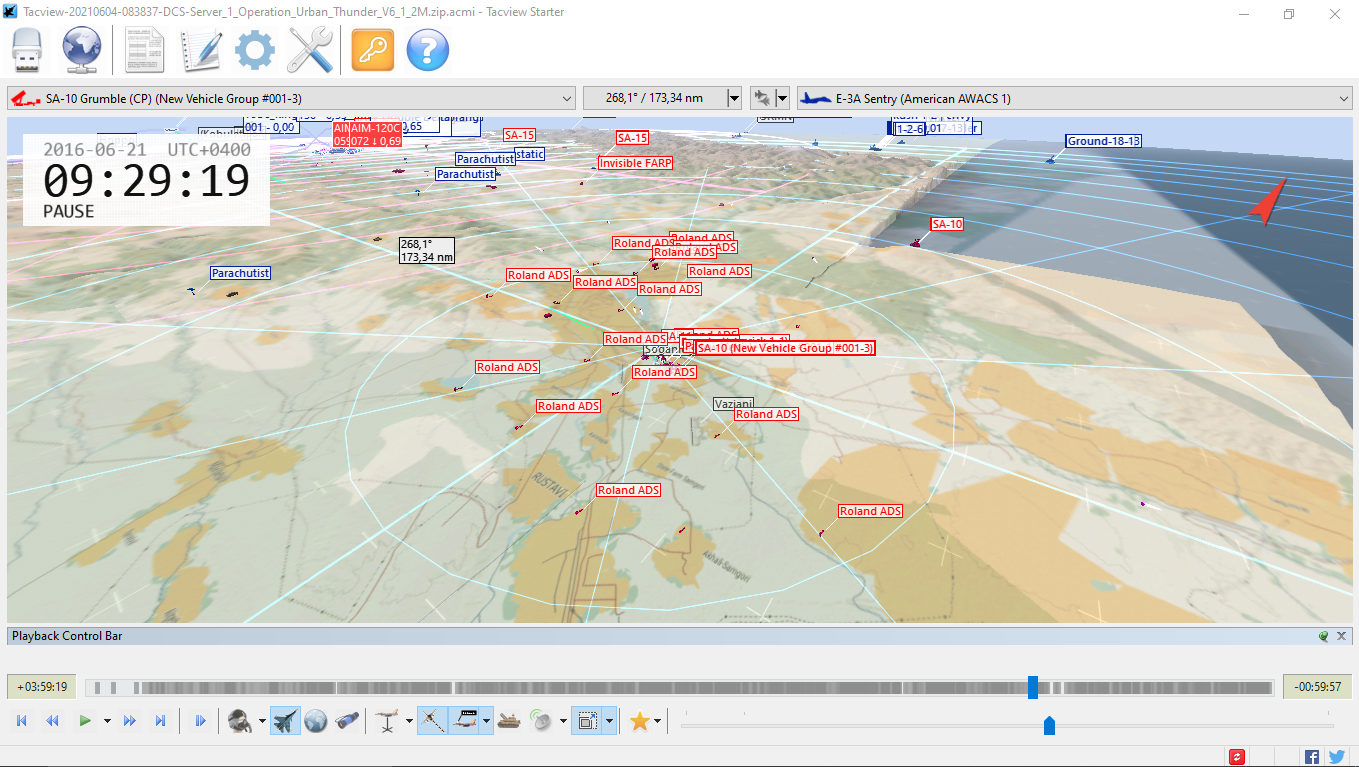The height and width of the screenshot is (767, 1359).
Task: Toggle the object trails missile icon
Action: [x=432, y=720]
